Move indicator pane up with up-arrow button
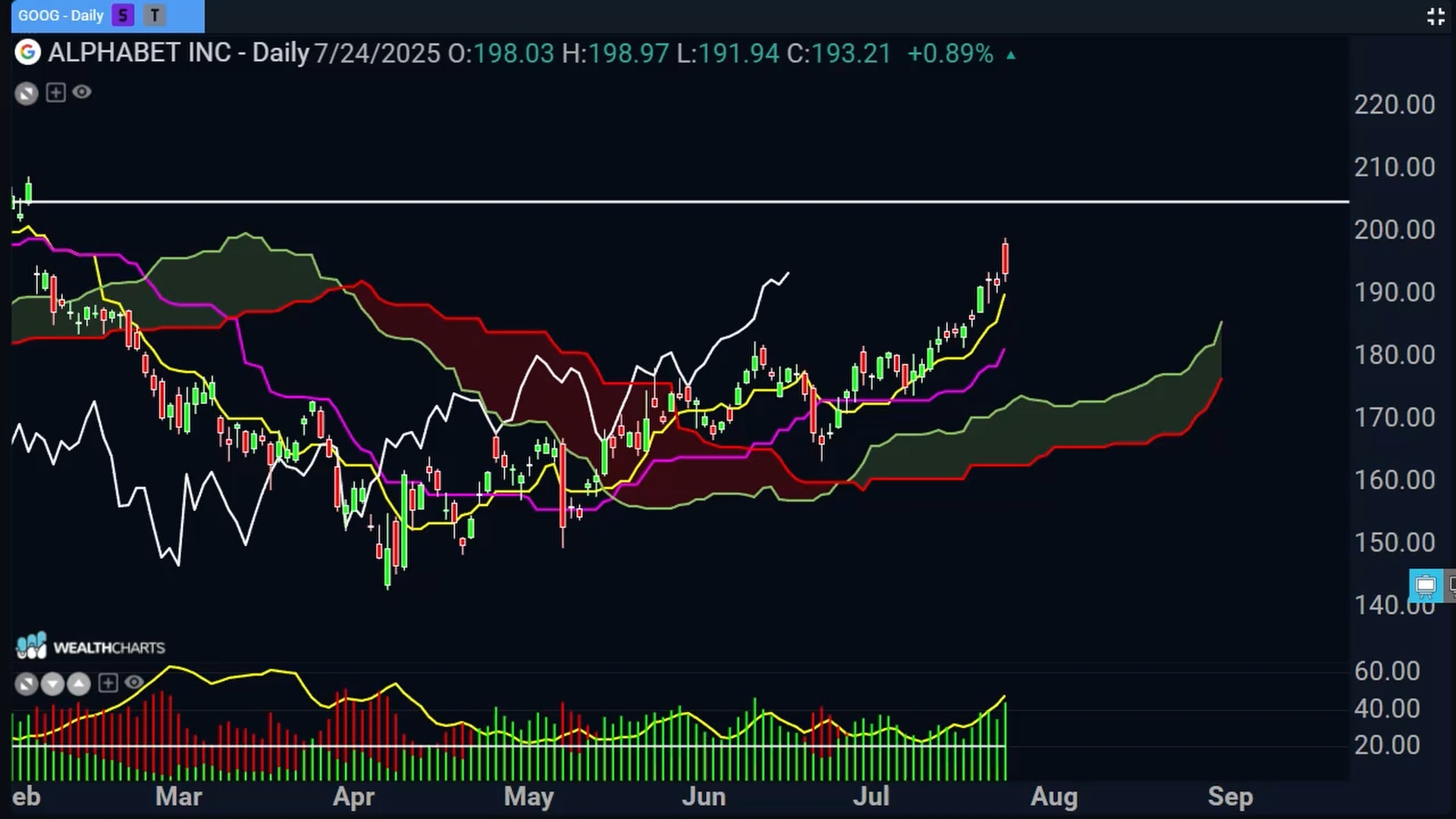 coord(79,684)
